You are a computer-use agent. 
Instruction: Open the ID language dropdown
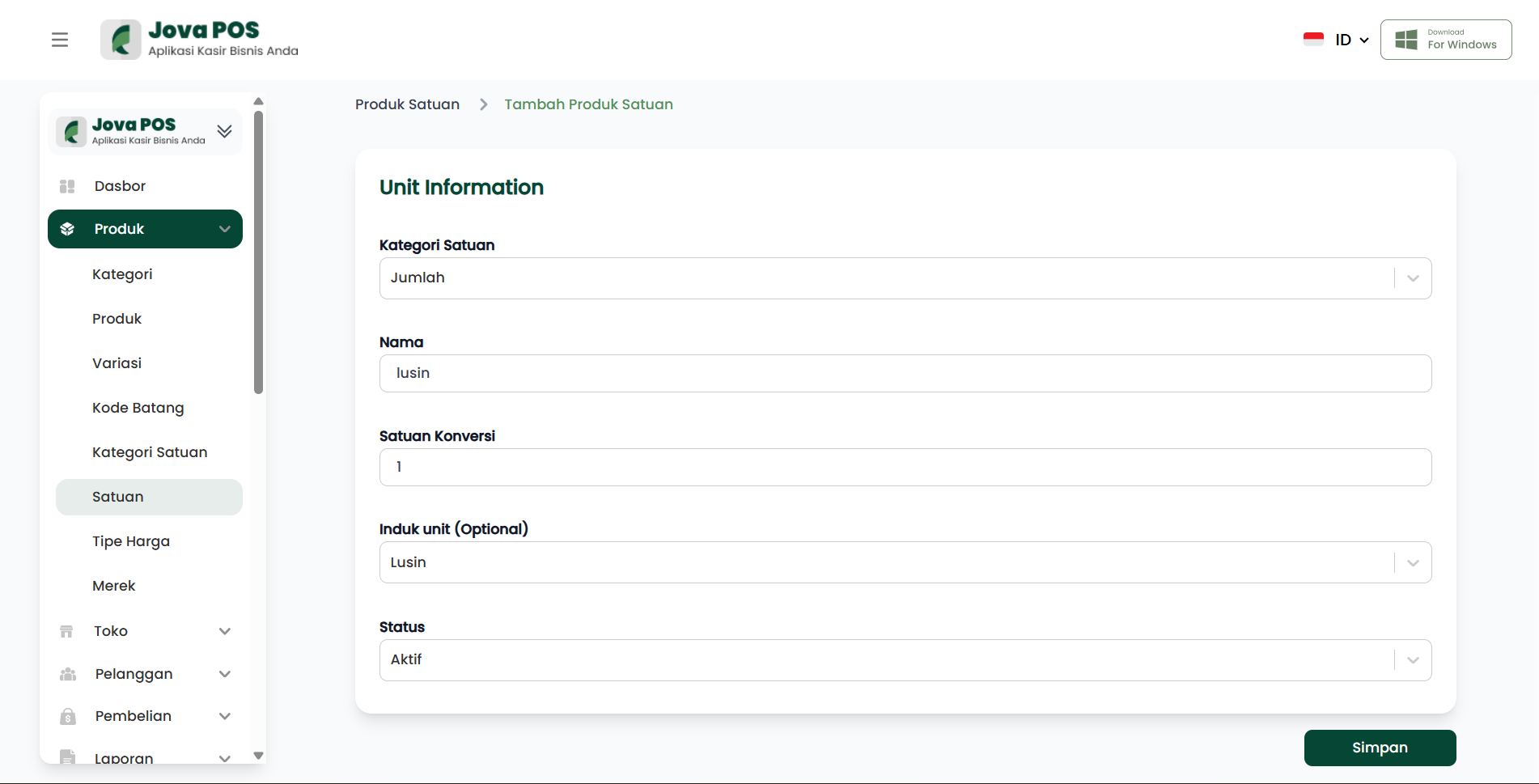pos(1351,40)
